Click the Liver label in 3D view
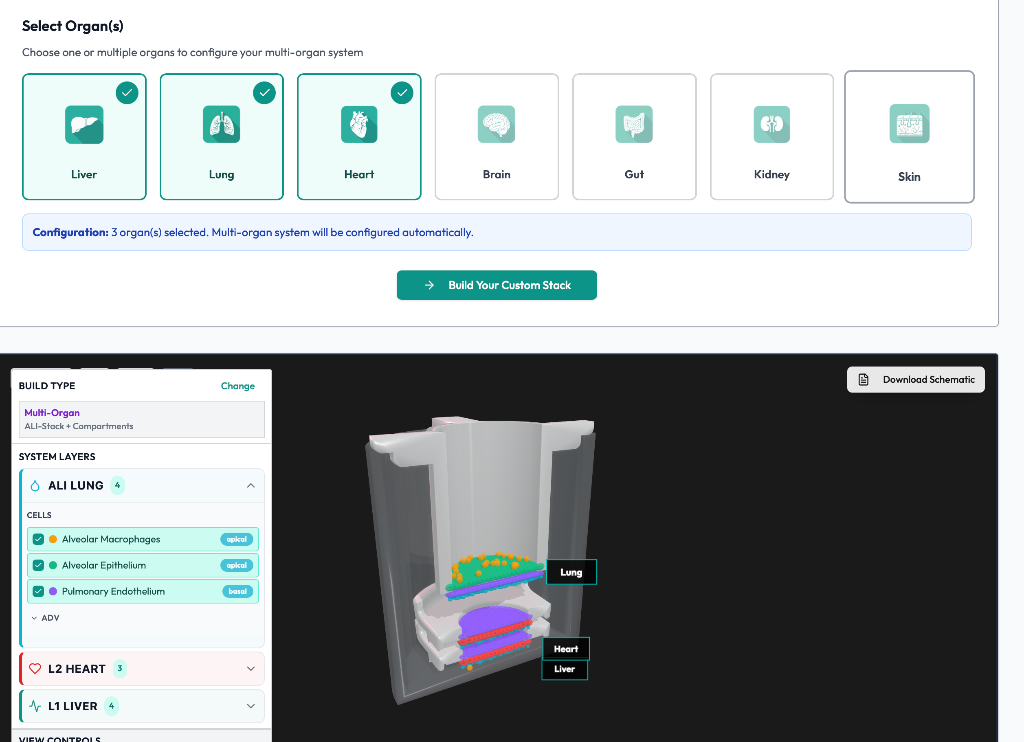 [565, 669]
